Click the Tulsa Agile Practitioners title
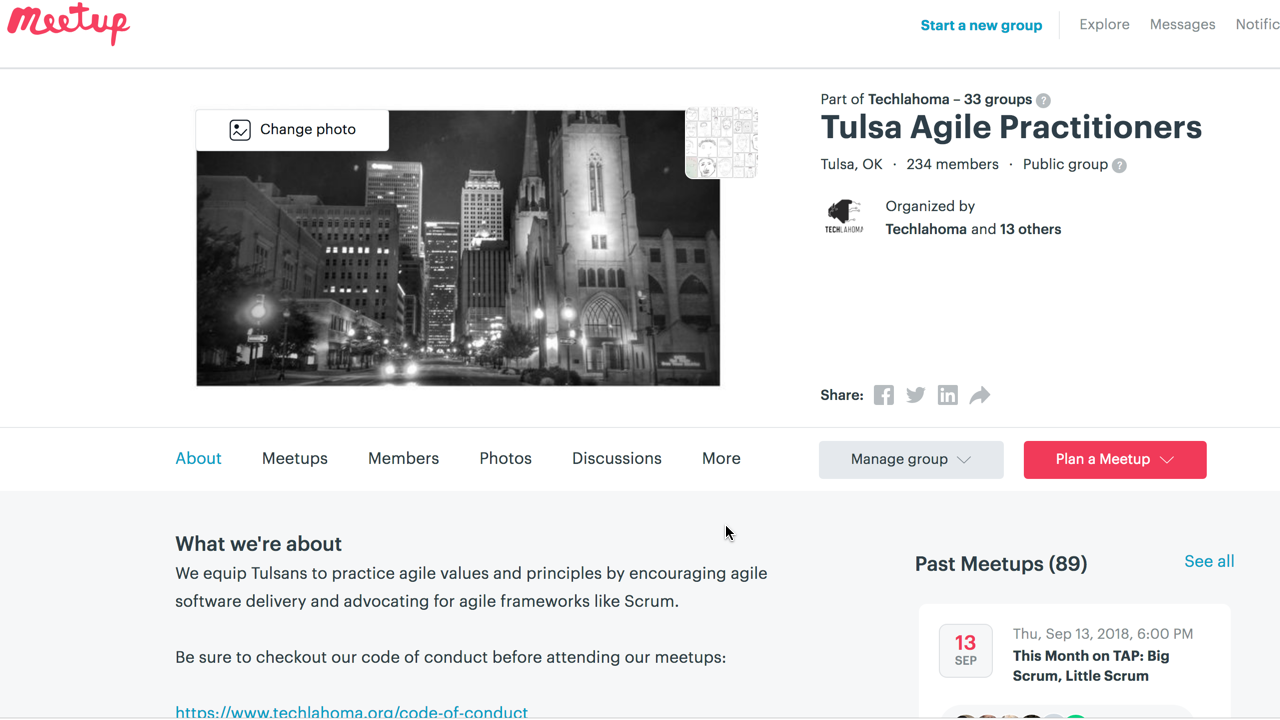1280x720 pixels. coord(1011,127)
